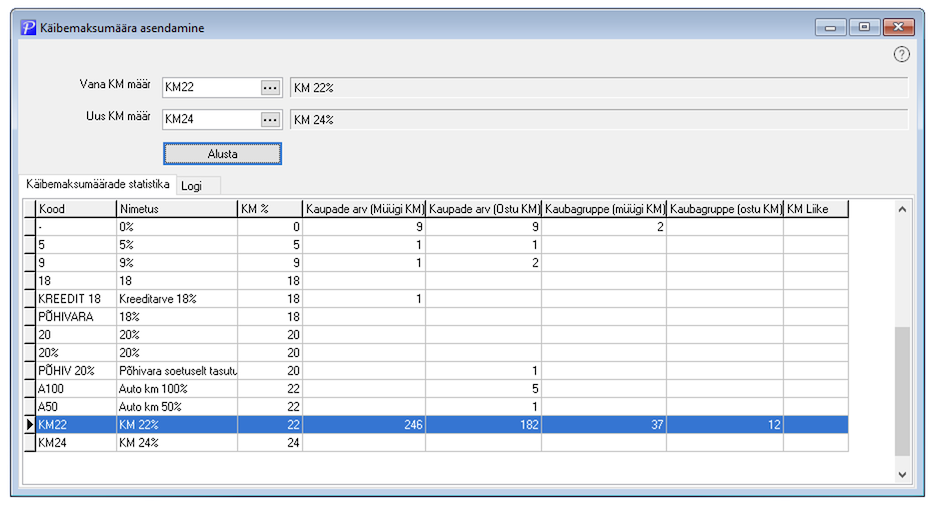Click the help question mark icon
The image size is (934, 505).
(901, 55)
